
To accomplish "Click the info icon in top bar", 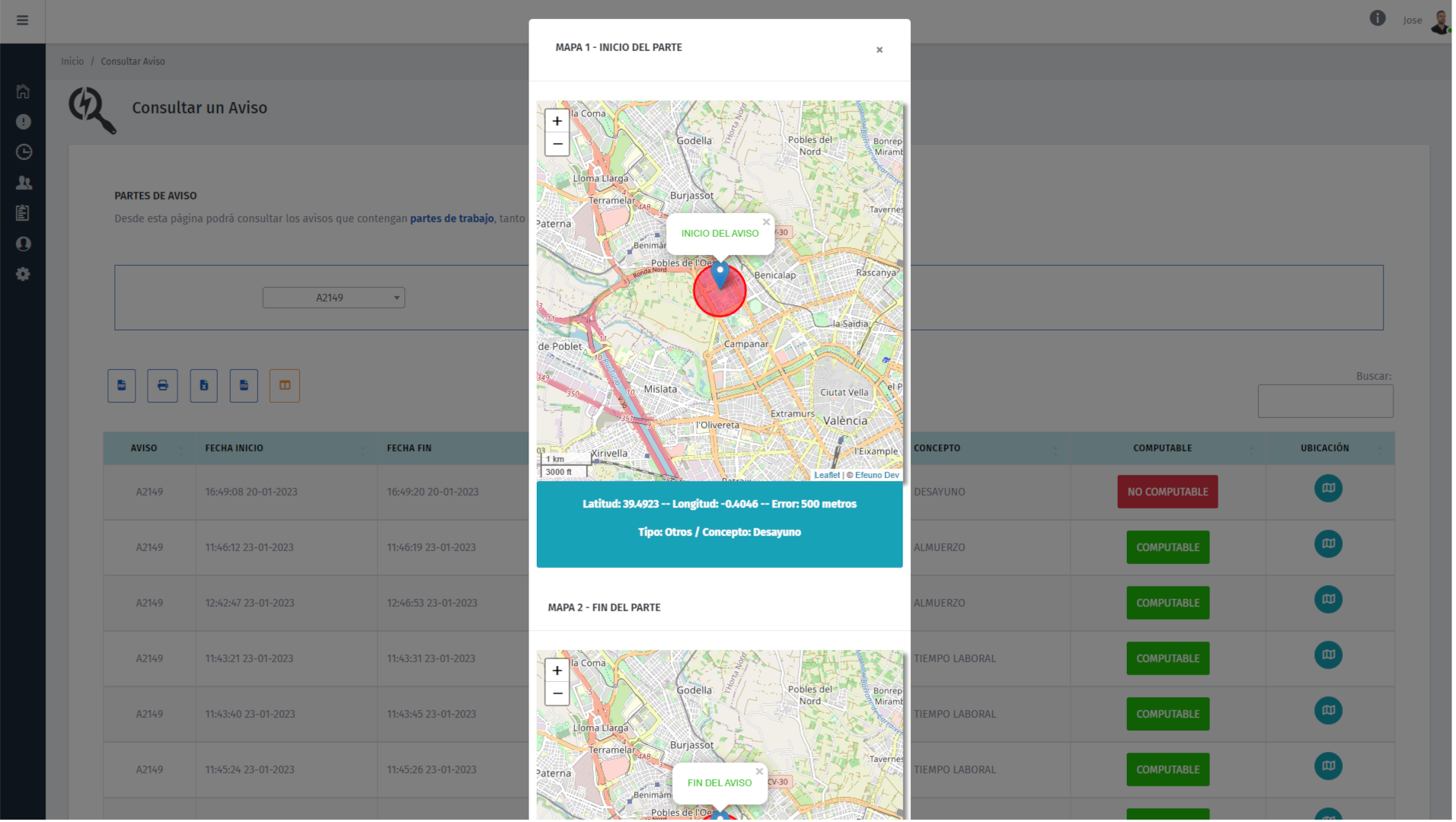I will point(1377,18).
